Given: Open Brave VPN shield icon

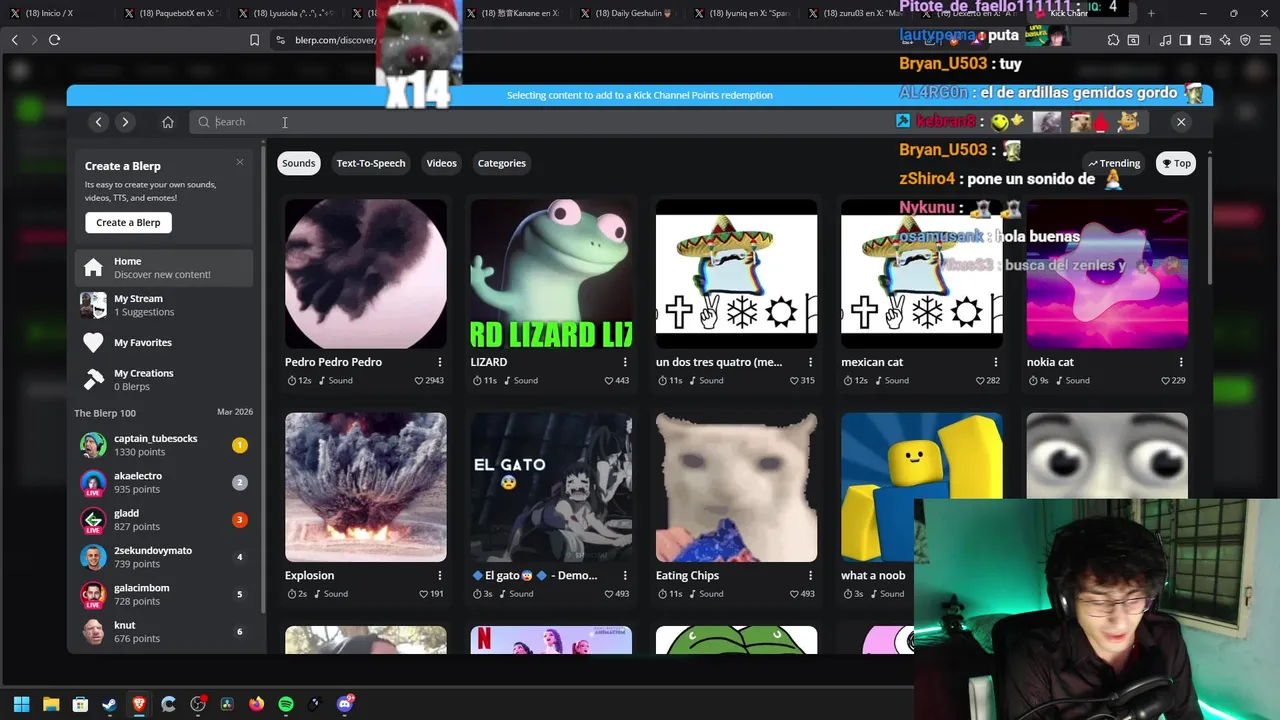Looking at the screenshot, I should point(1245,40).
